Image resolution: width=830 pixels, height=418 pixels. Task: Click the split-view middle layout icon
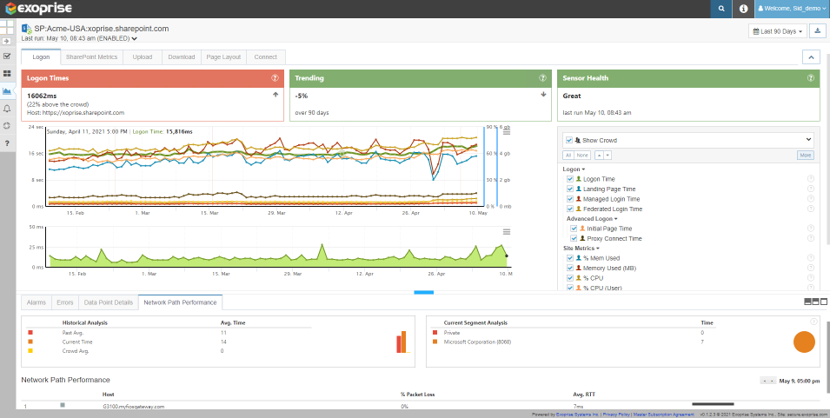click(x=816, y=302)
